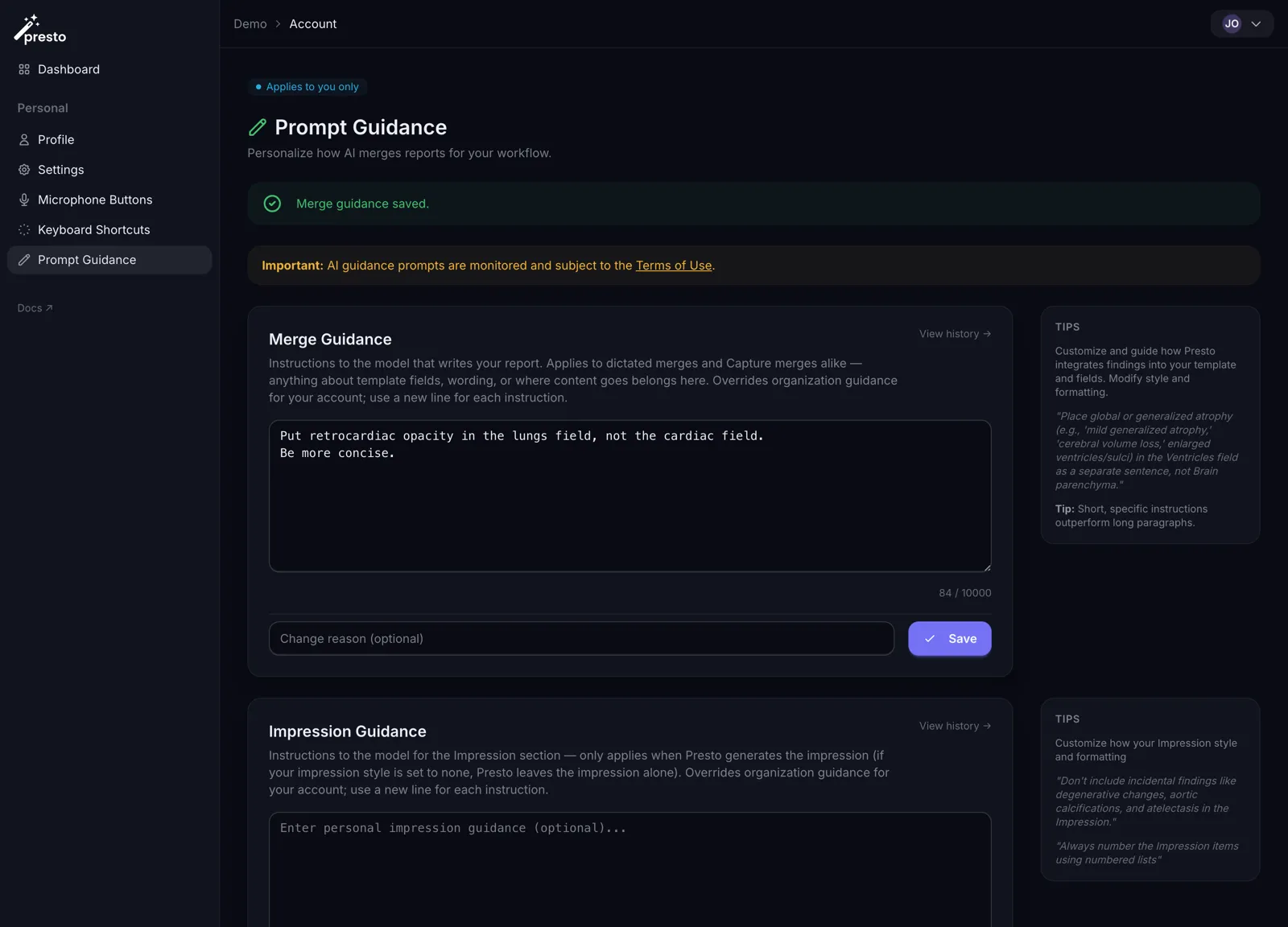This screenshot has height=927, width=1288.
Task: Click the numbered lists tip quote
Action: pos(1147,853)
